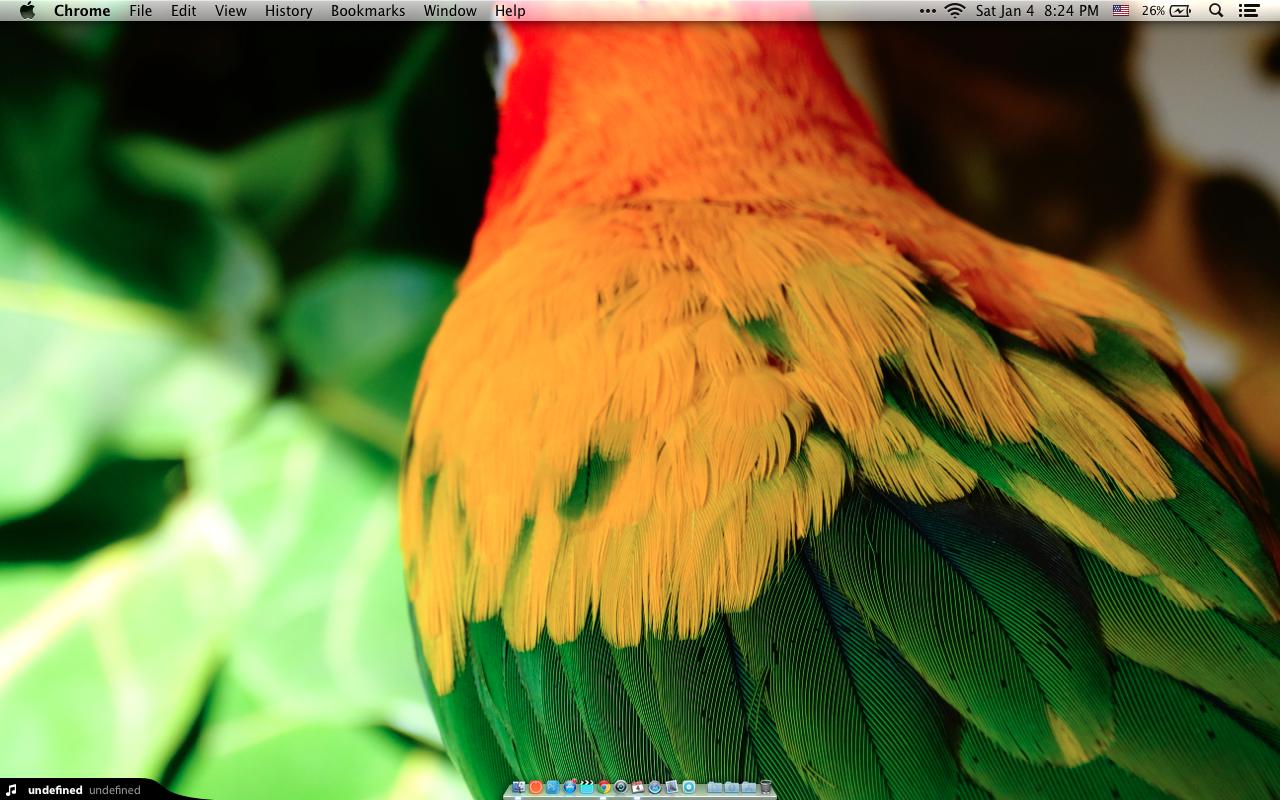Click the date and time clock
The width and height of the screenshot is (1280, 800).
[1037, 10]
